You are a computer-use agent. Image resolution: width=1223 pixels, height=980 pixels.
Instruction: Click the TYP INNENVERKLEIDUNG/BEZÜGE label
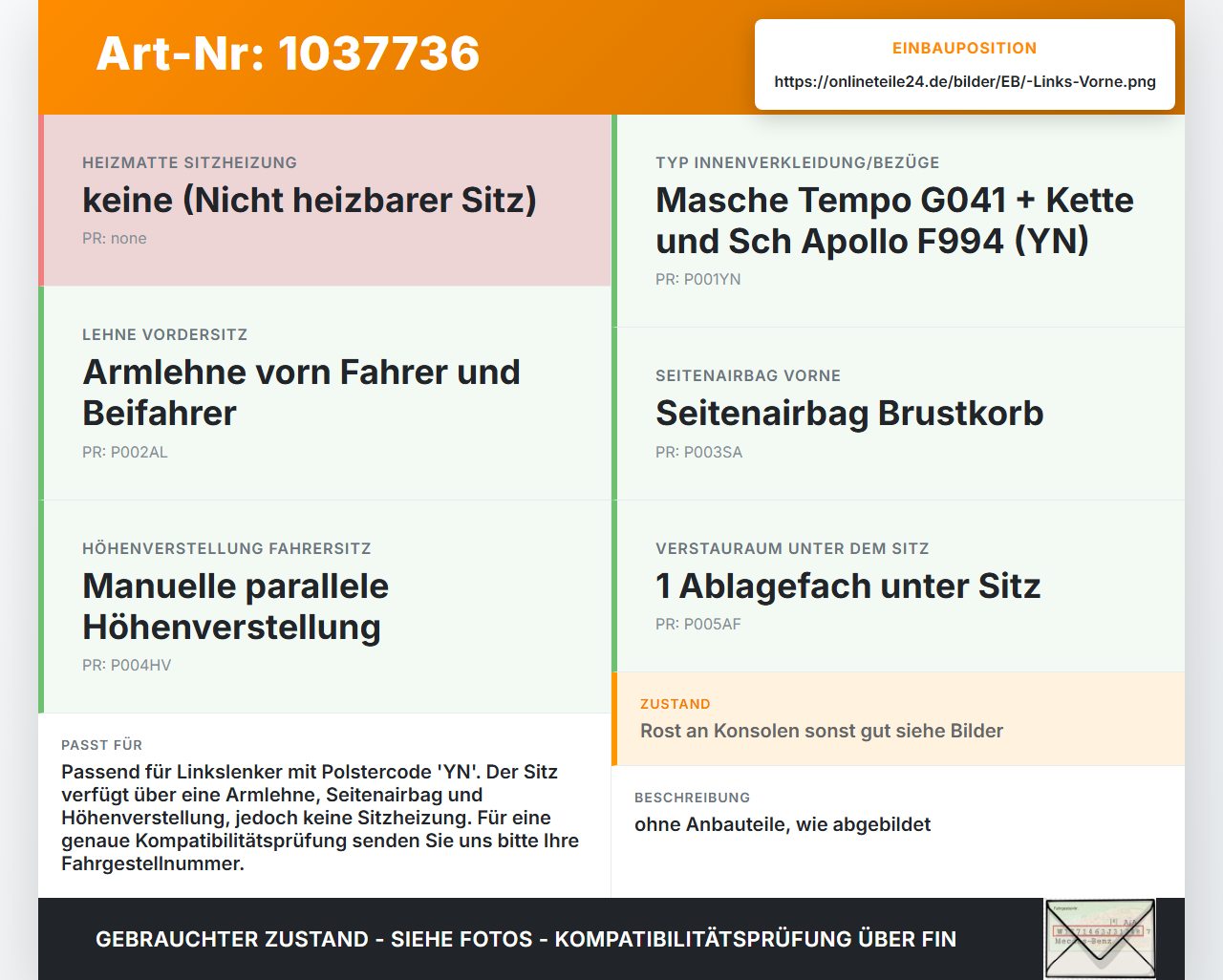click(798, 162)
